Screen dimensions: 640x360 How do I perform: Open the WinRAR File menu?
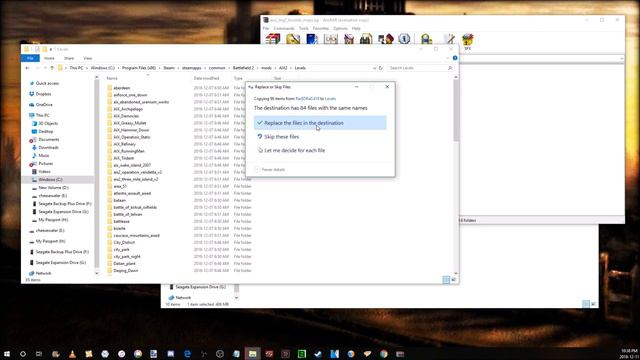tap(266, 28)
